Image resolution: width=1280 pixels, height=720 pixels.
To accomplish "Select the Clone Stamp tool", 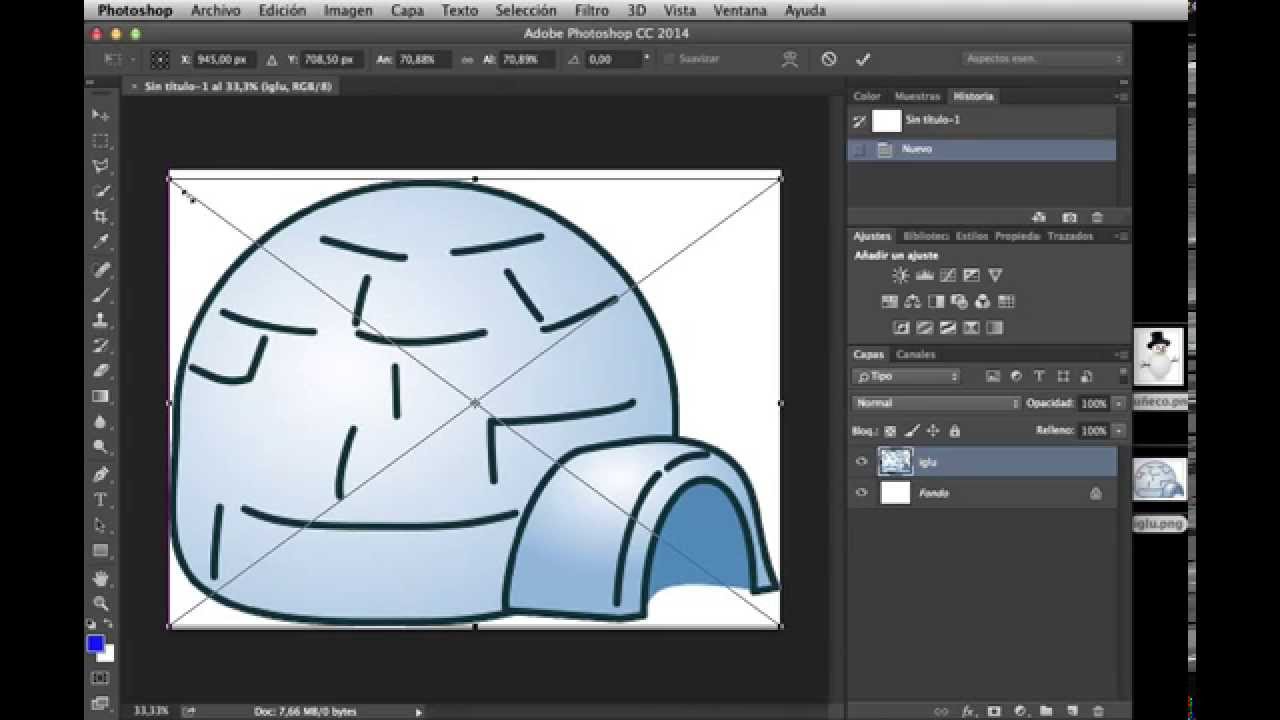I will point(100,320).
